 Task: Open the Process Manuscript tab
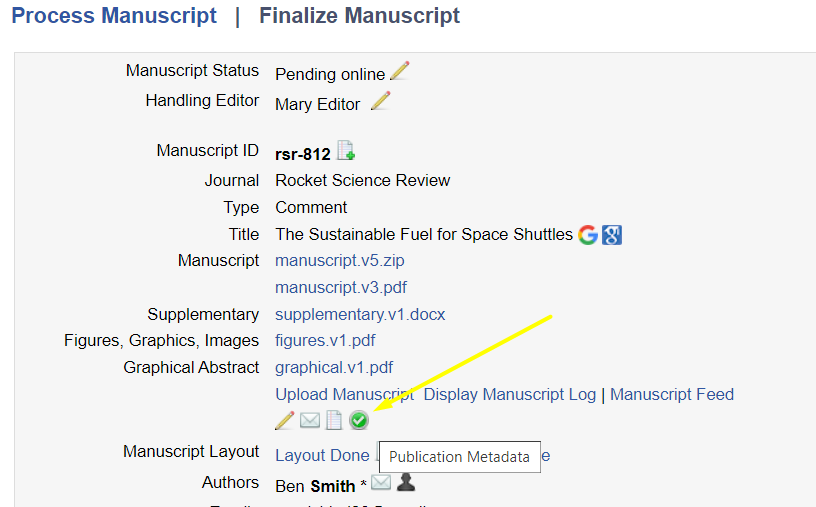click(114, 16)
